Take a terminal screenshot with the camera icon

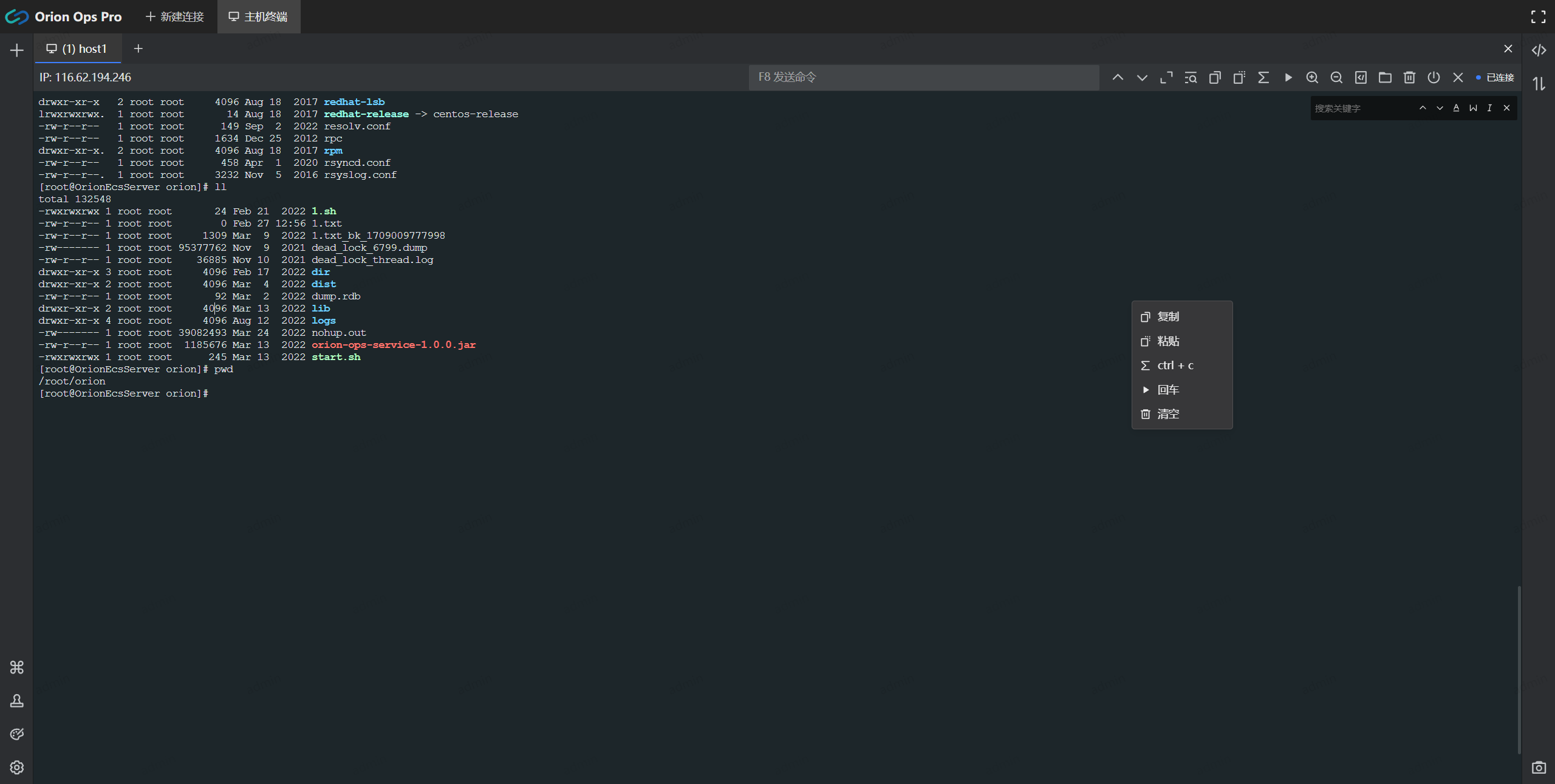point(1539,768)
